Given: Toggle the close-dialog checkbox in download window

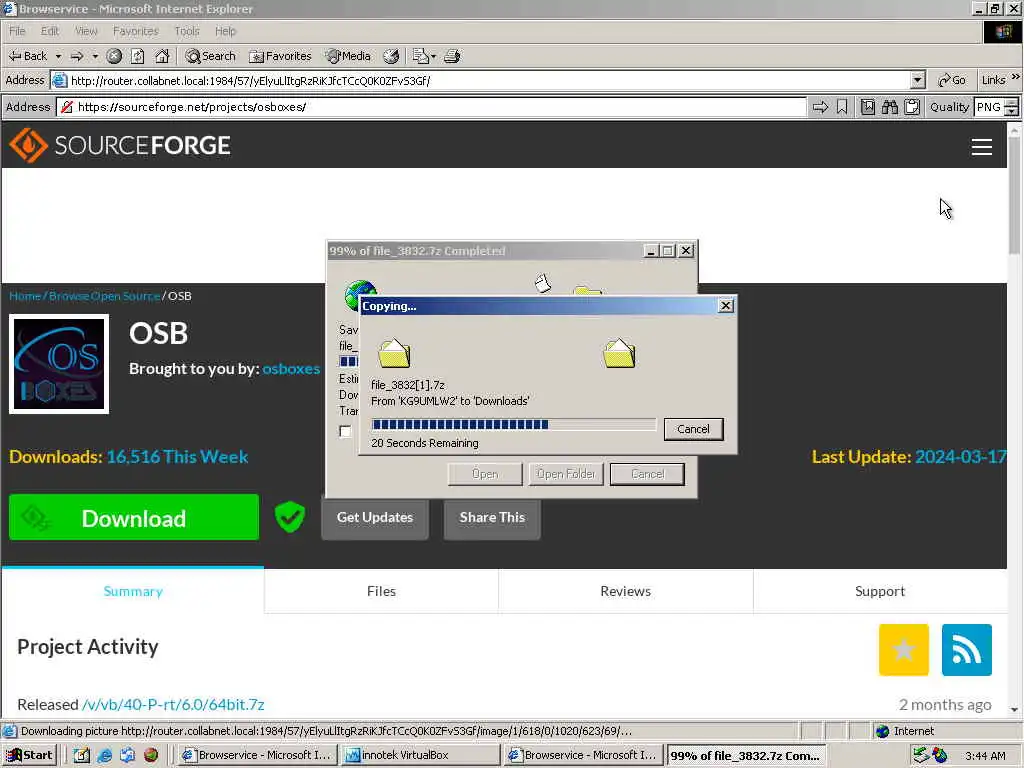Looking at the screenshot, I should tap(345, 431).
